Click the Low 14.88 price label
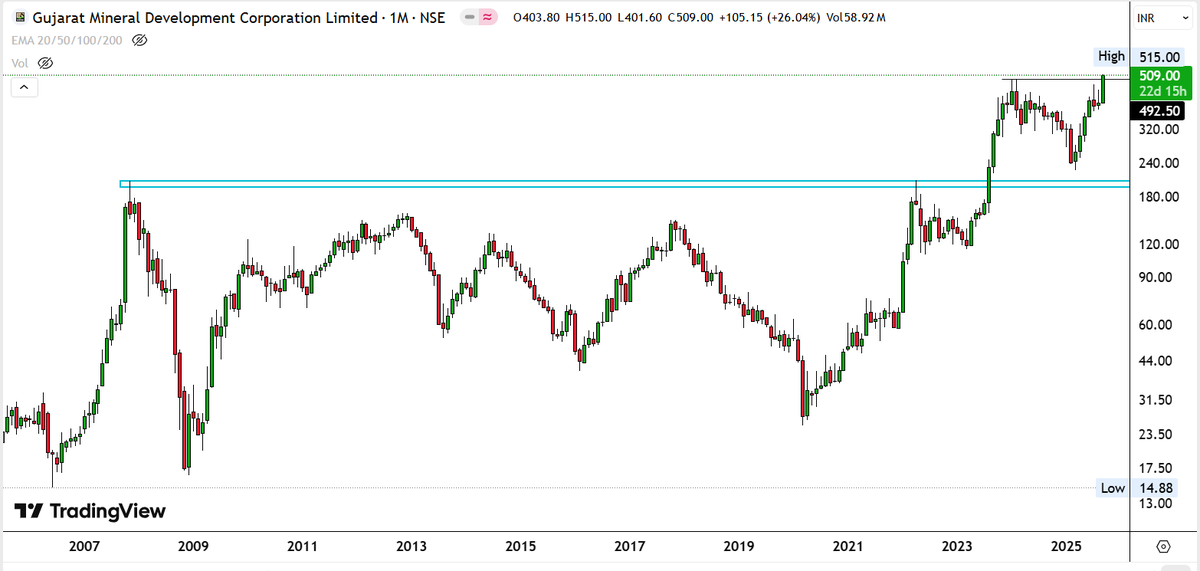The image size is (1200, 571). pyautogui.click(x=1141, y=488)
